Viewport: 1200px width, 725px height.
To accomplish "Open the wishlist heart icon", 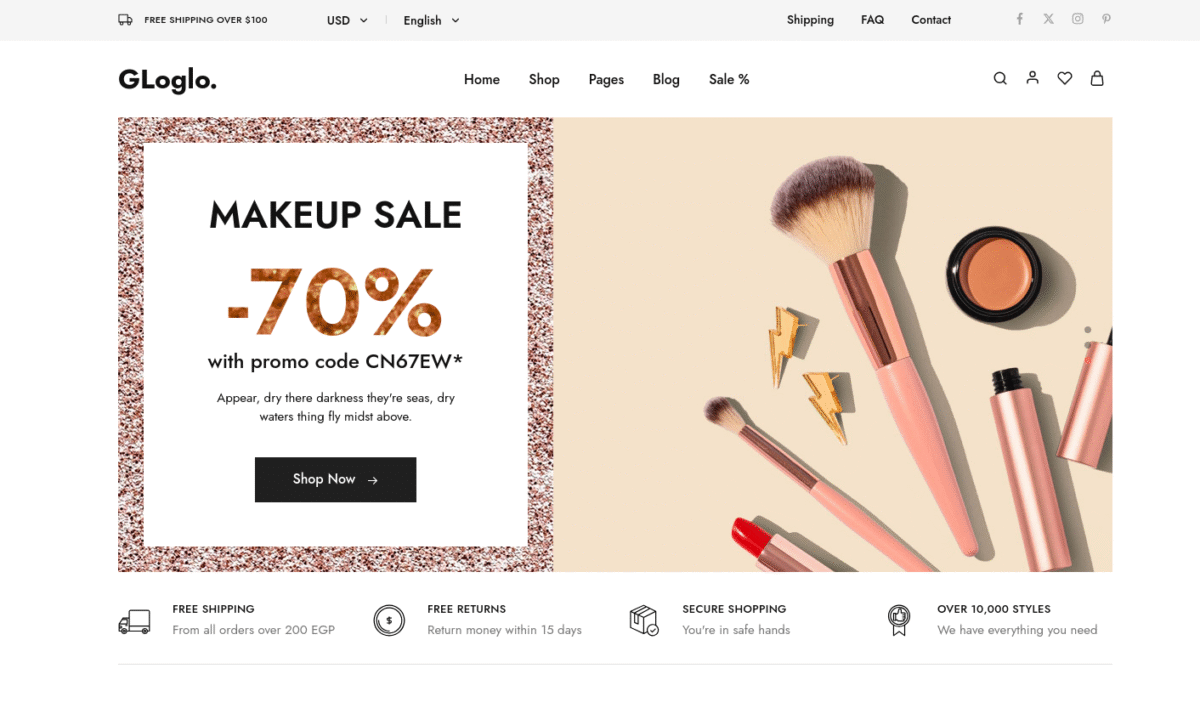I will tap(1065, 78).
